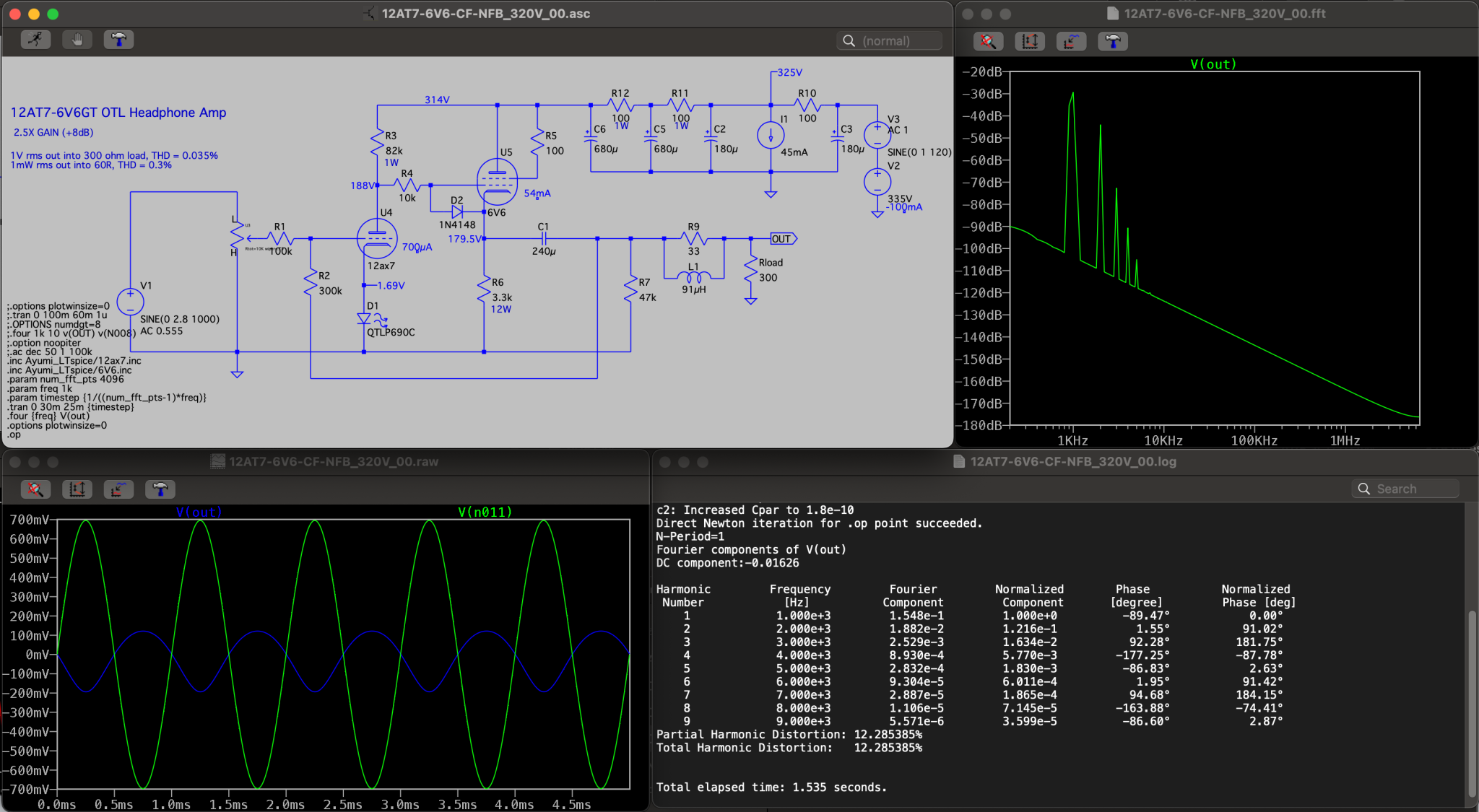
Task: Click the .log document icon in title
Action: [959, 461]
